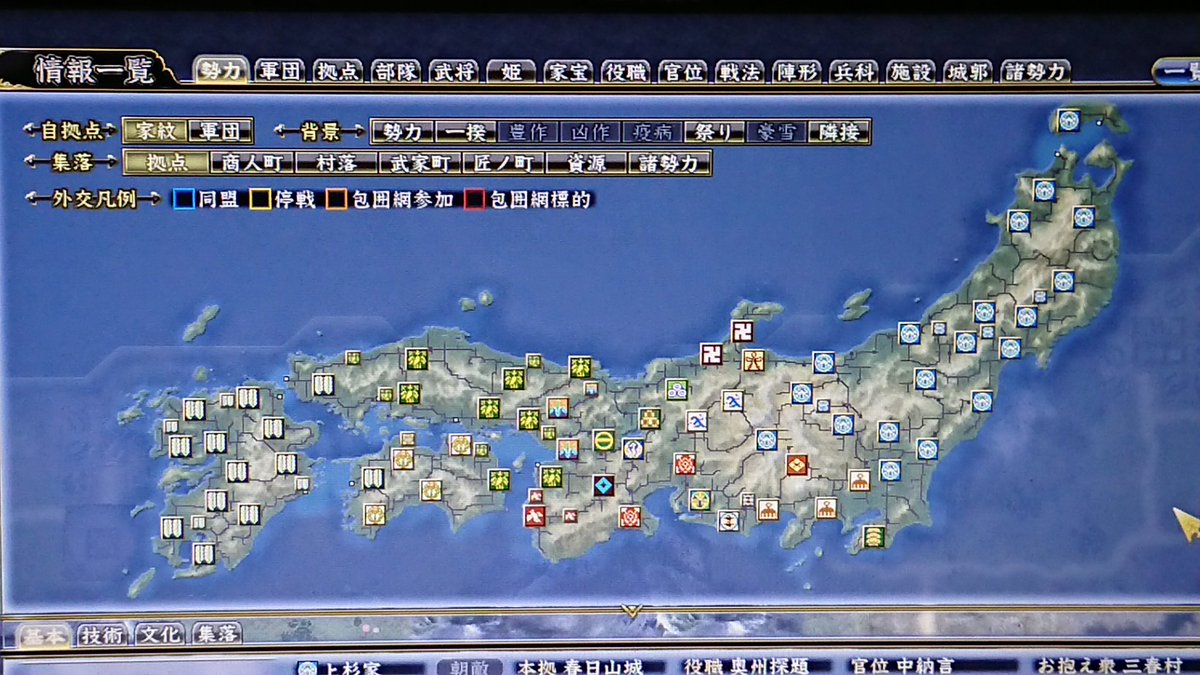Open the 官位 tab
The height and width of the screenshot is (675, 1200).
(683, 72)
